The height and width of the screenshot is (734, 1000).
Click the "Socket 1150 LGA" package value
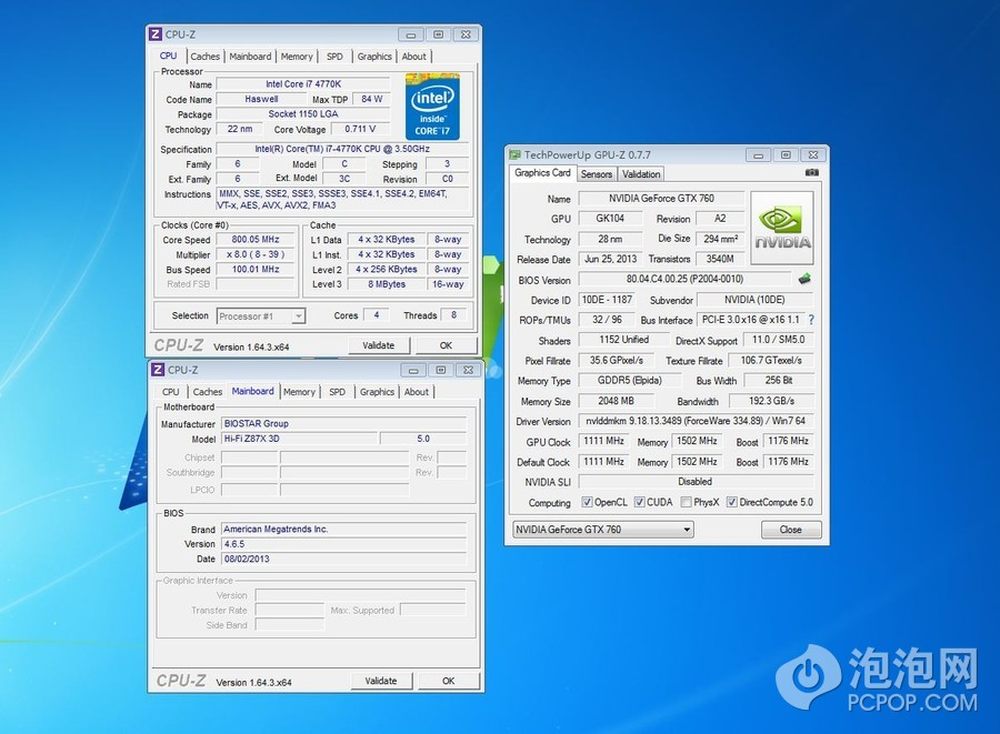click(x=303, y=114)
